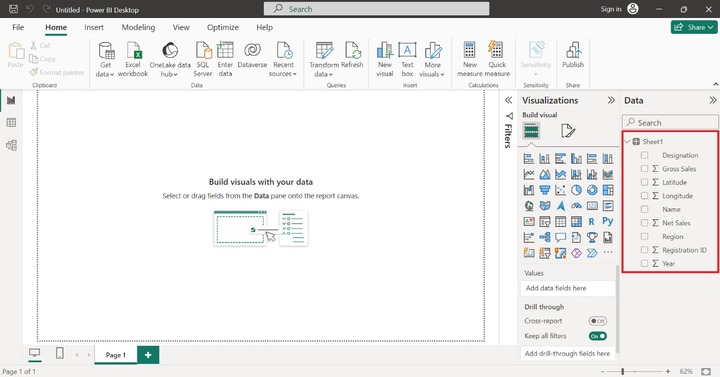The width and height of the screenshot is (720, 377).
Task: Tick the Latitude field checkbox
Action: [x=644, y=182]
